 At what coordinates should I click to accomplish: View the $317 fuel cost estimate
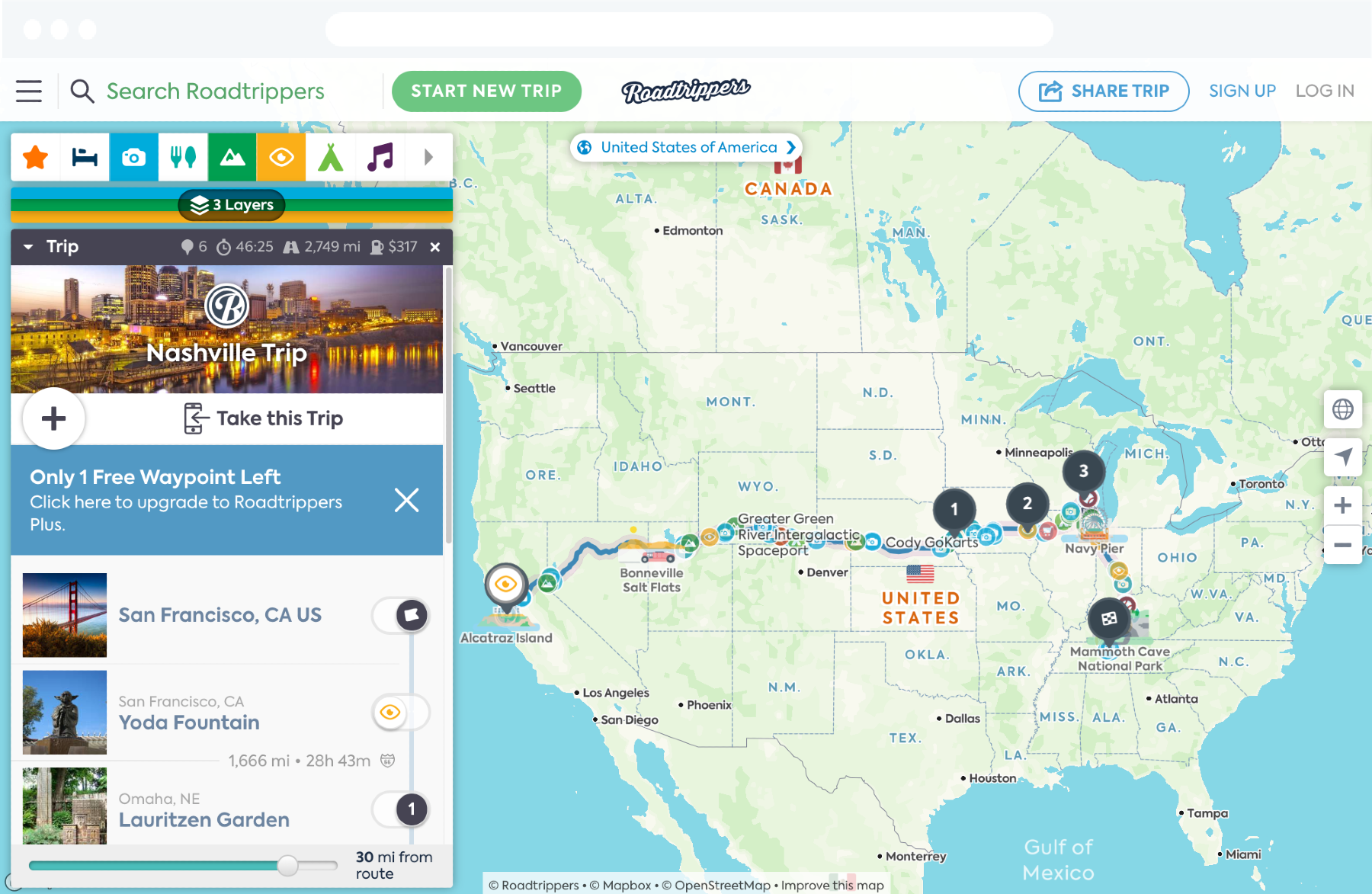[x=394, y=247]
